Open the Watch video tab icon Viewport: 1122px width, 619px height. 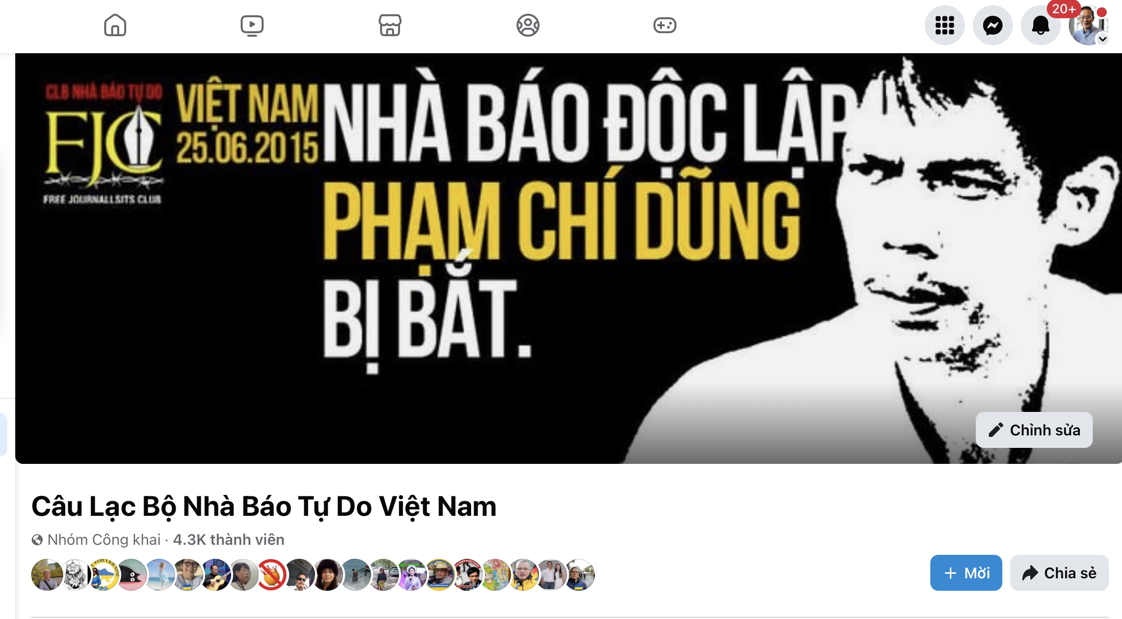(x=252, y=26)
